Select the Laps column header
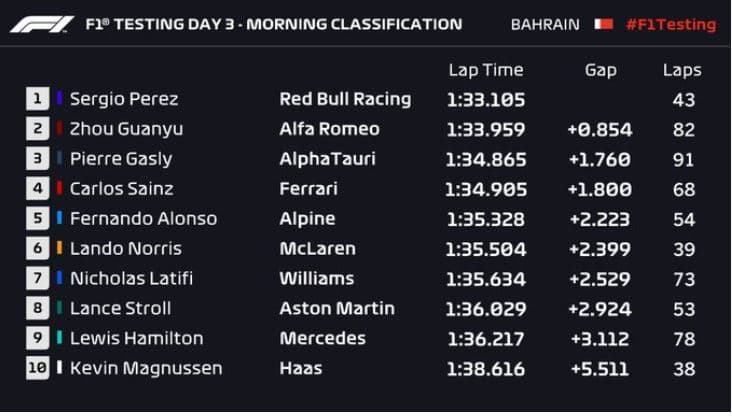The height and width of the screenshot is (418, 732). pyautogui.click(x=682, y=70)
